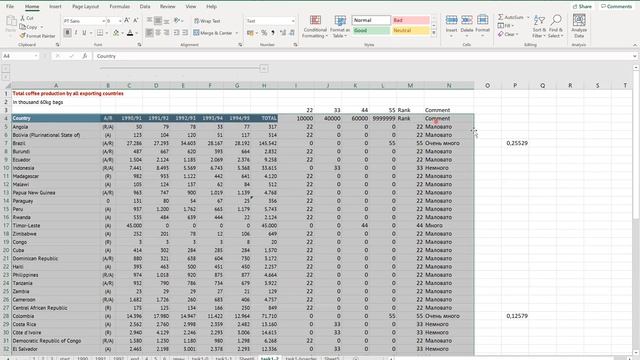
Task: Align text right
Action: [167, 33]
